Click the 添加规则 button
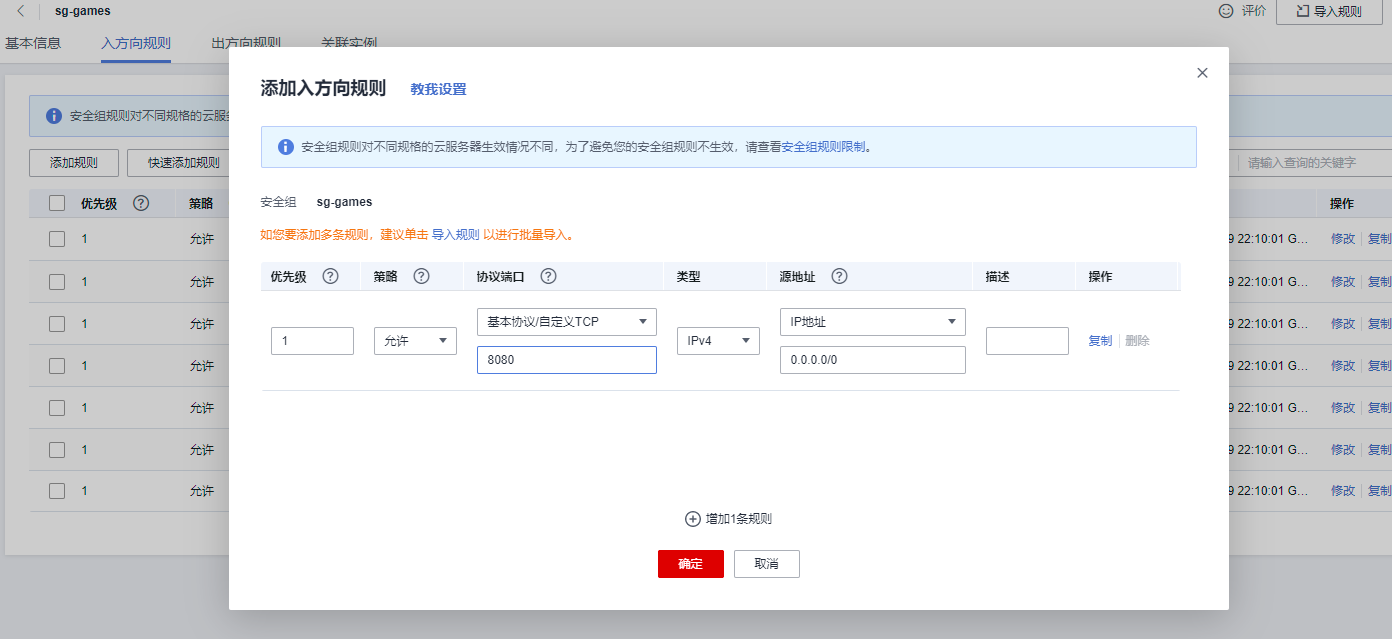Viewport: 1392px width, 639px height. (74, 163)
